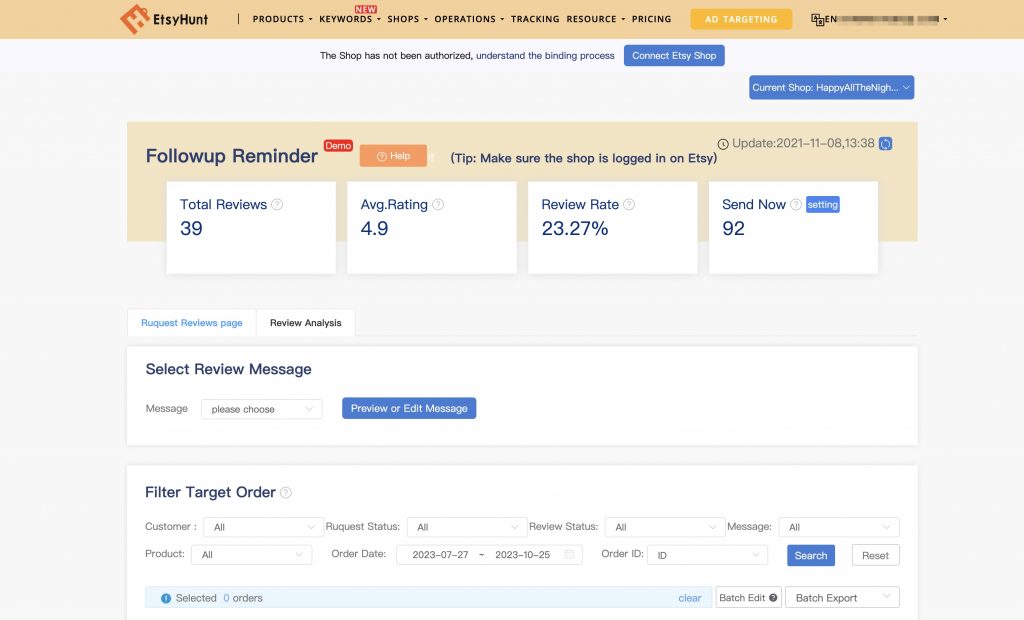Image resolution: width=1024 pixels, height=620 pixels.
Task: Click the Connect Etsy Shop button
Action: click(674, 56)
